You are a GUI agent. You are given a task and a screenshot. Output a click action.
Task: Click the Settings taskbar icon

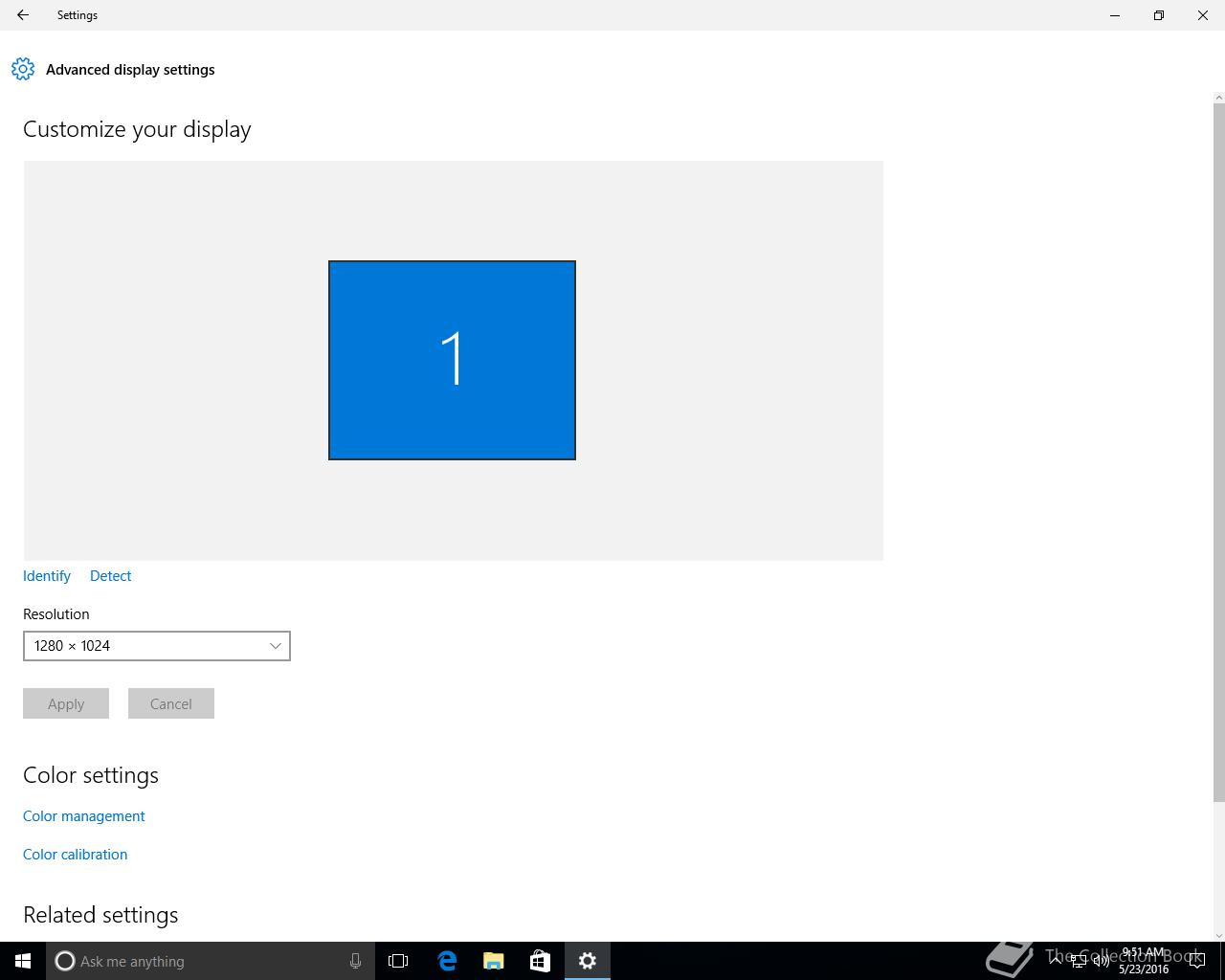(588, 961)
